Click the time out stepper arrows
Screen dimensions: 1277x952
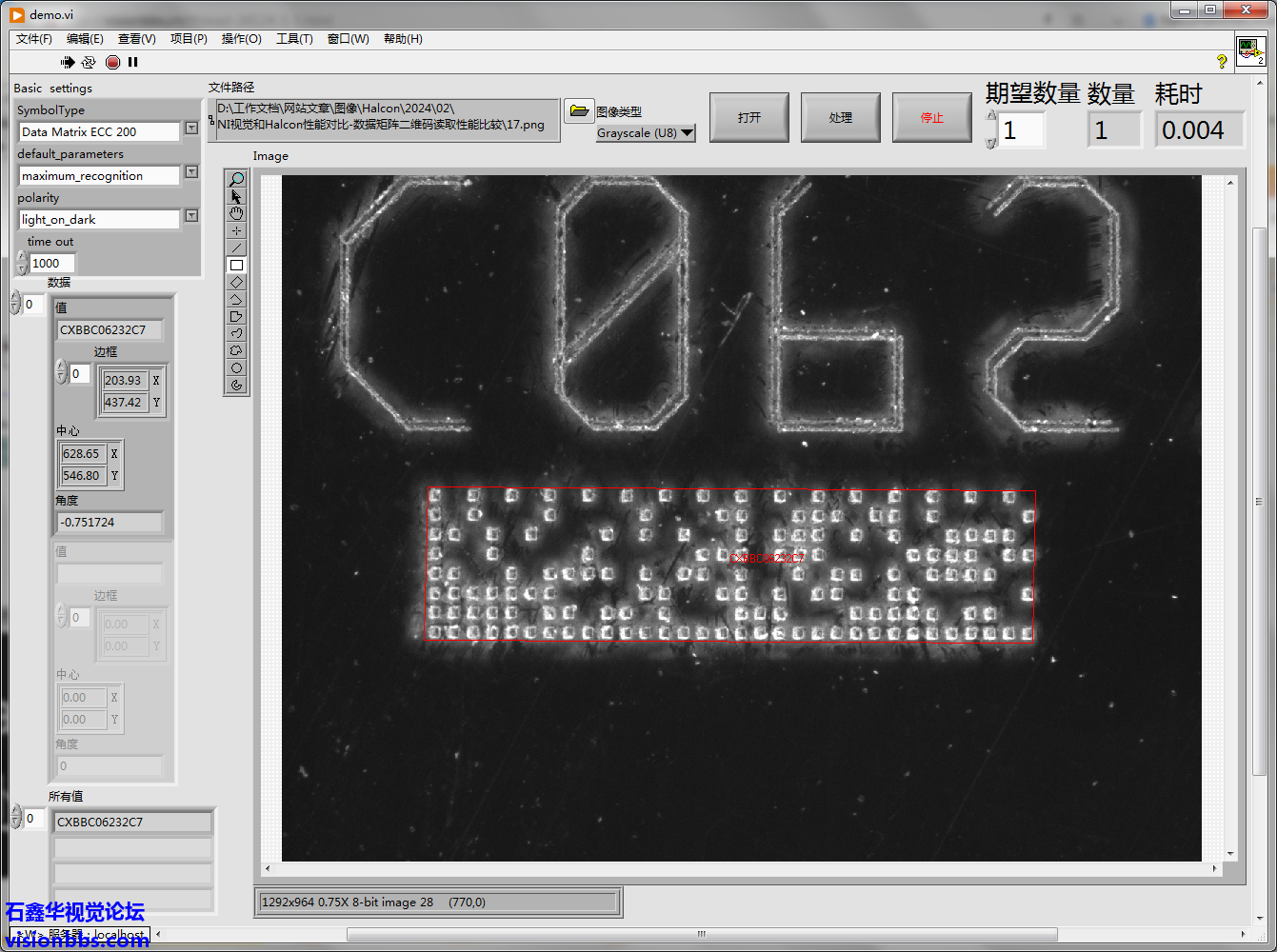22,264
